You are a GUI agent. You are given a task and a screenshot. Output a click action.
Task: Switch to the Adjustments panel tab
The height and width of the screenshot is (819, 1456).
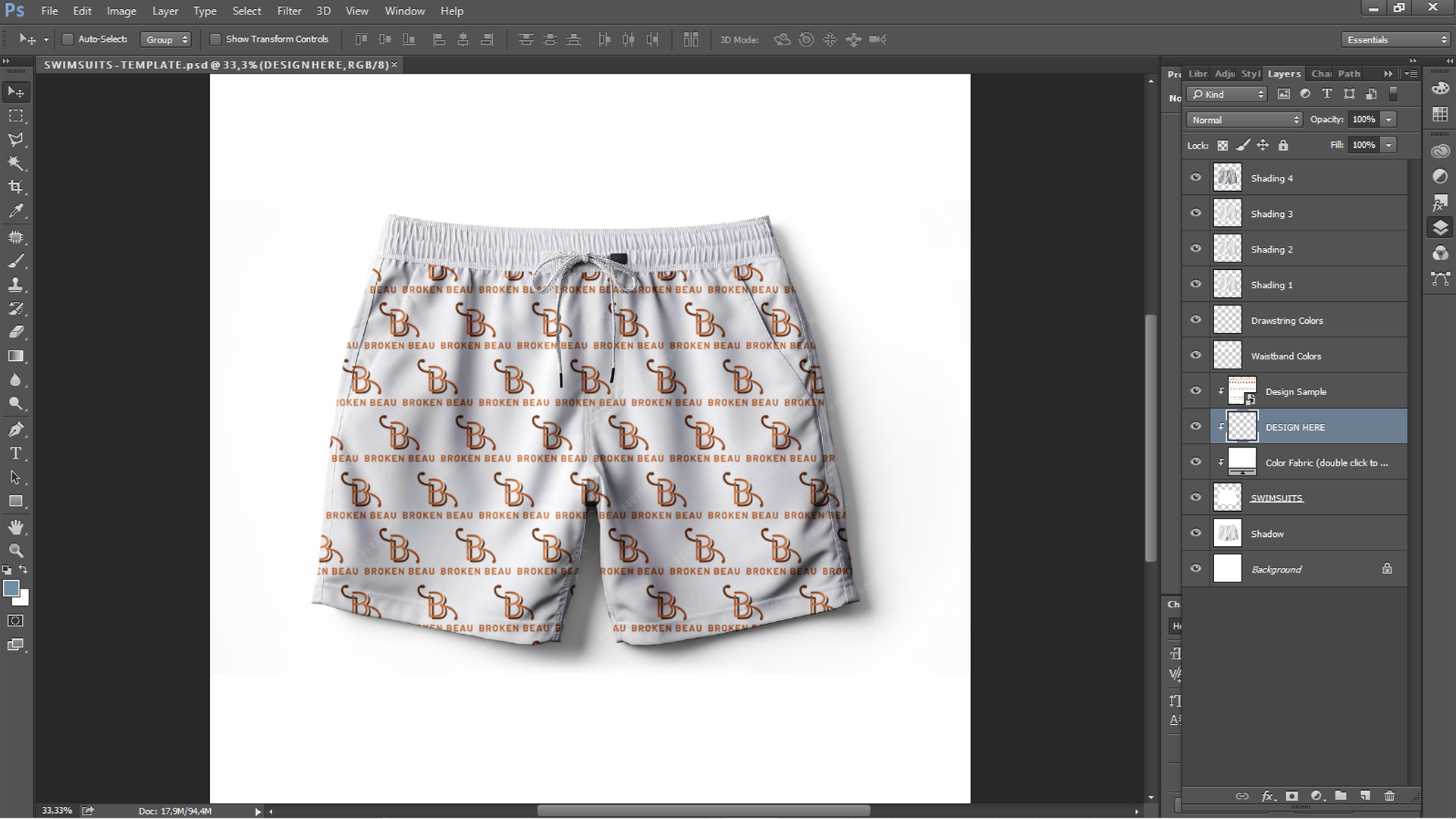(1225, 74)
